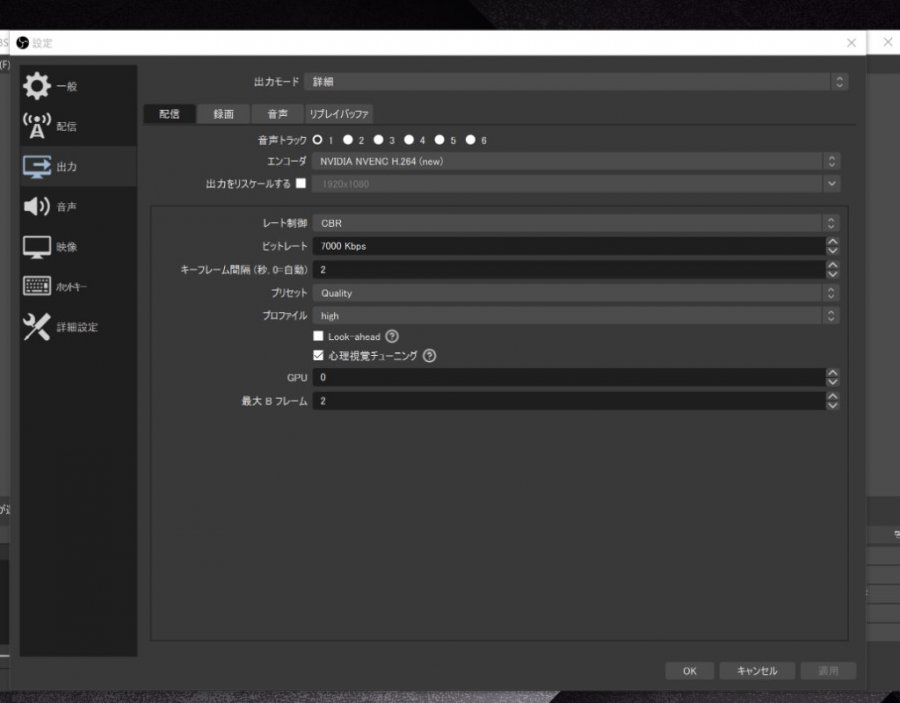Click the 心理視覚チューニング help question mark icon

429,356
